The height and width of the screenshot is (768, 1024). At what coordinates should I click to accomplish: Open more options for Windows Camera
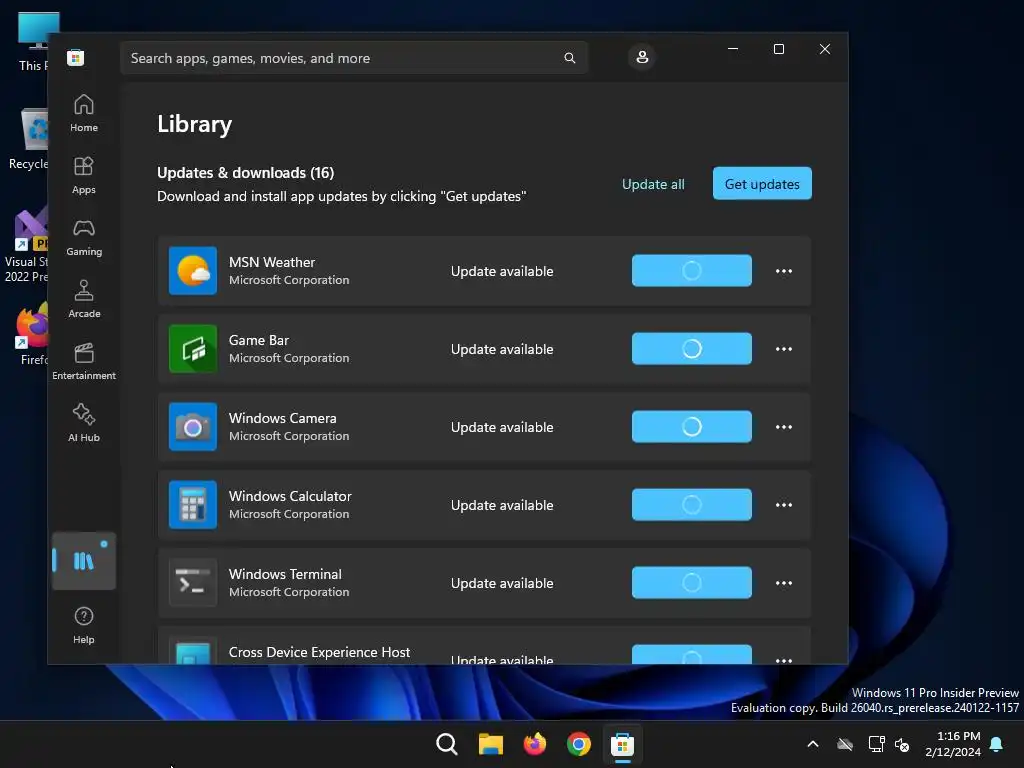tap(784, 427)
